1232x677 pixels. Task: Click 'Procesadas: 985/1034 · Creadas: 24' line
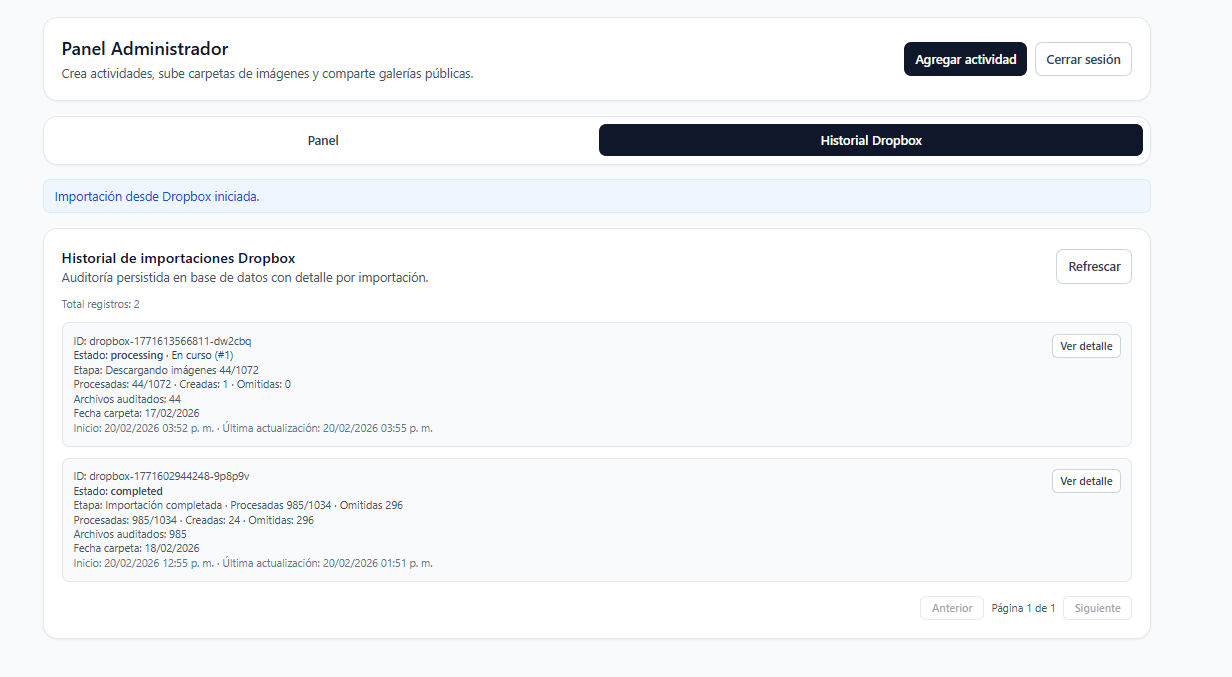193,520
